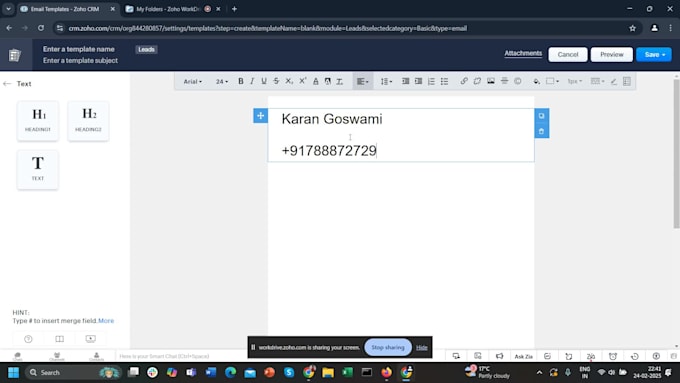Open File Explorer from the taskbar

[x=328, y=372]
